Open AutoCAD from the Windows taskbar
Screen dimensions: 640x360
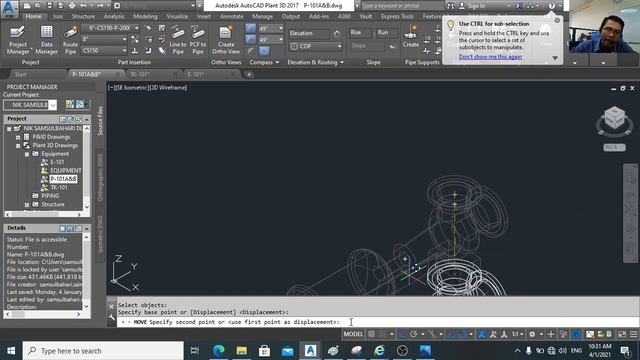click(x=310, y=351)
